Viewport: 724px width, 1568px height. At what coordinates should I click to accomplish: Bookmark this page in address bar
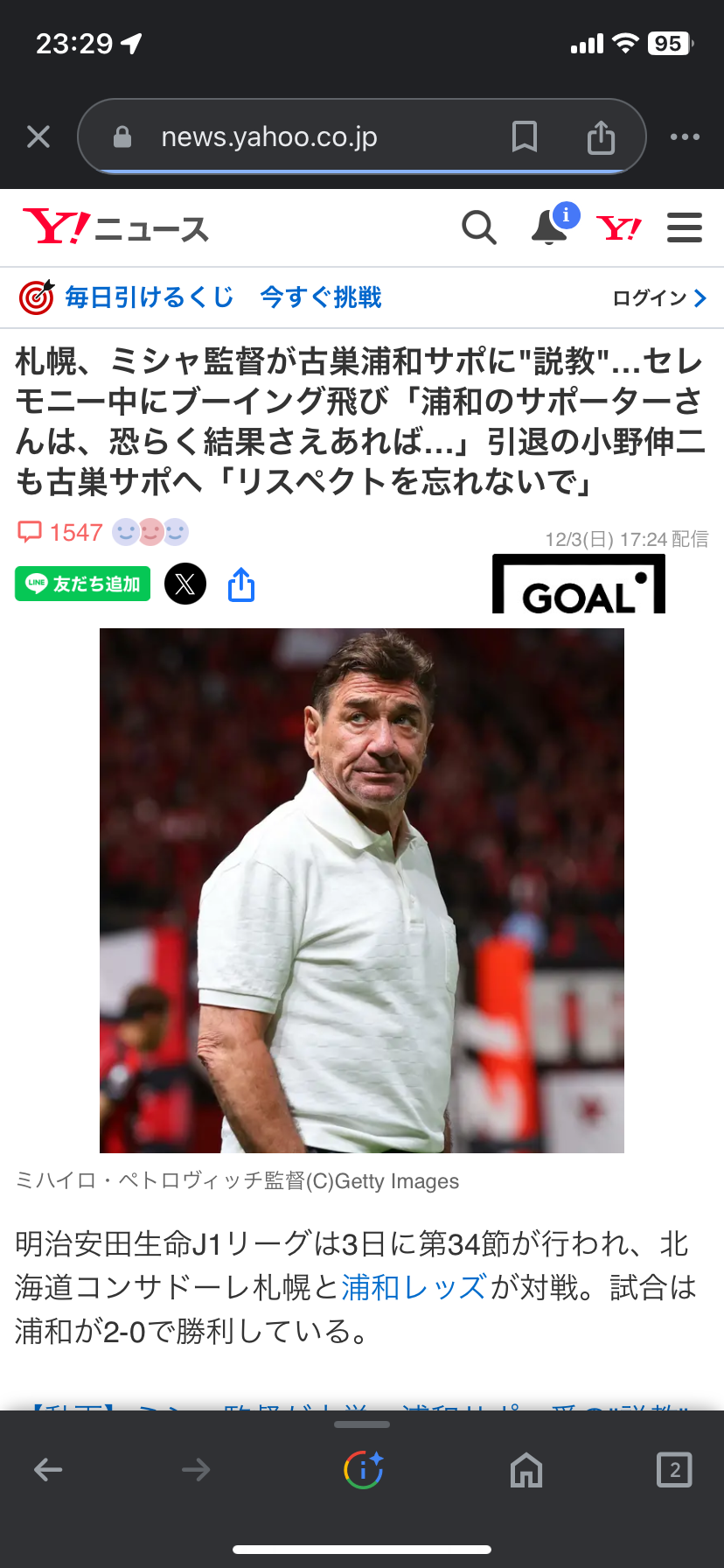coord(524,136)
